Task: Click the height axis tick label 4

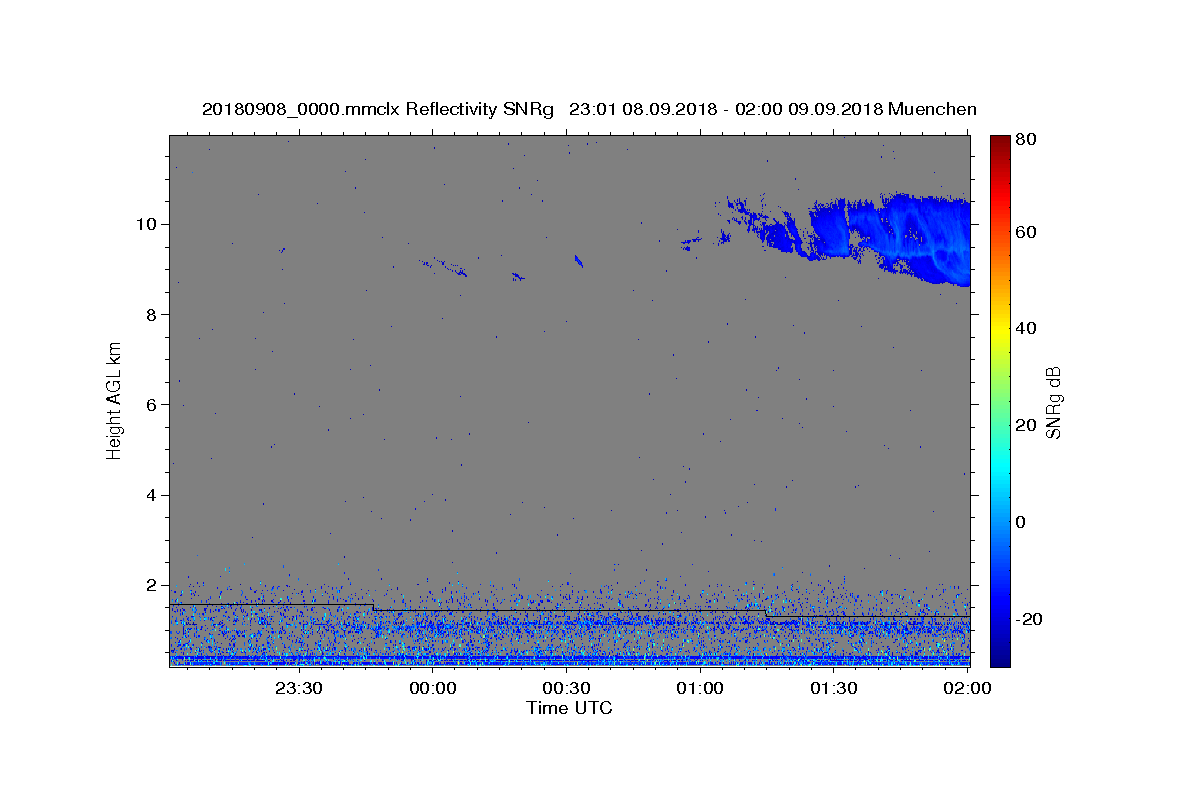Action: click(x=152, y=495)
